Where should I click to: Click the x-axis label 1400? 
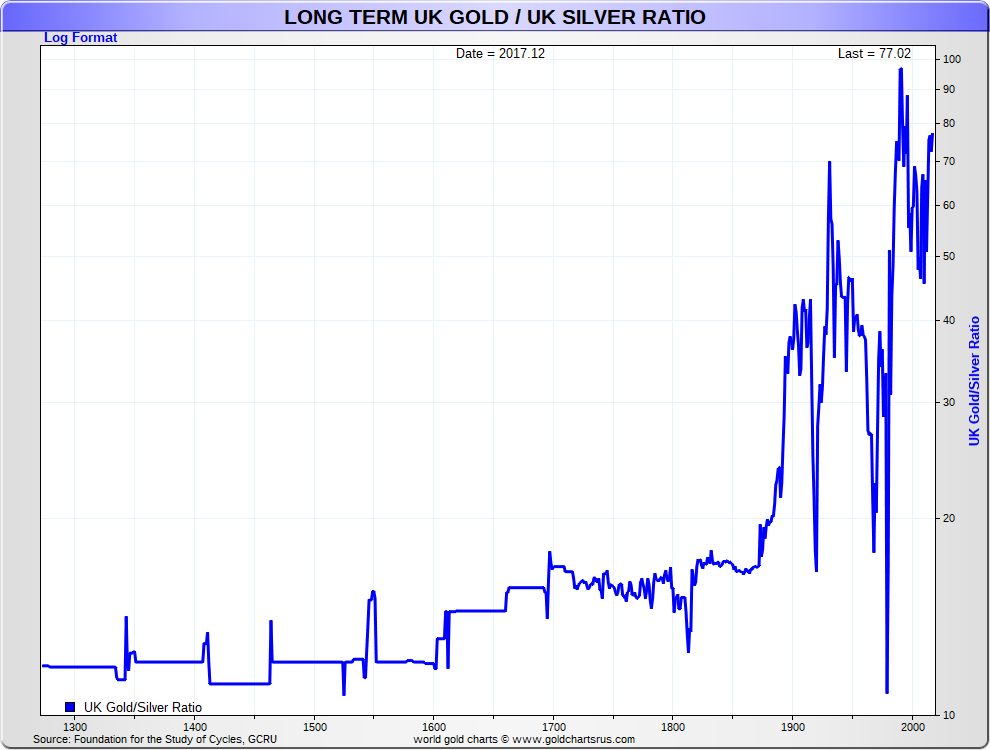(x=194, y=727)
